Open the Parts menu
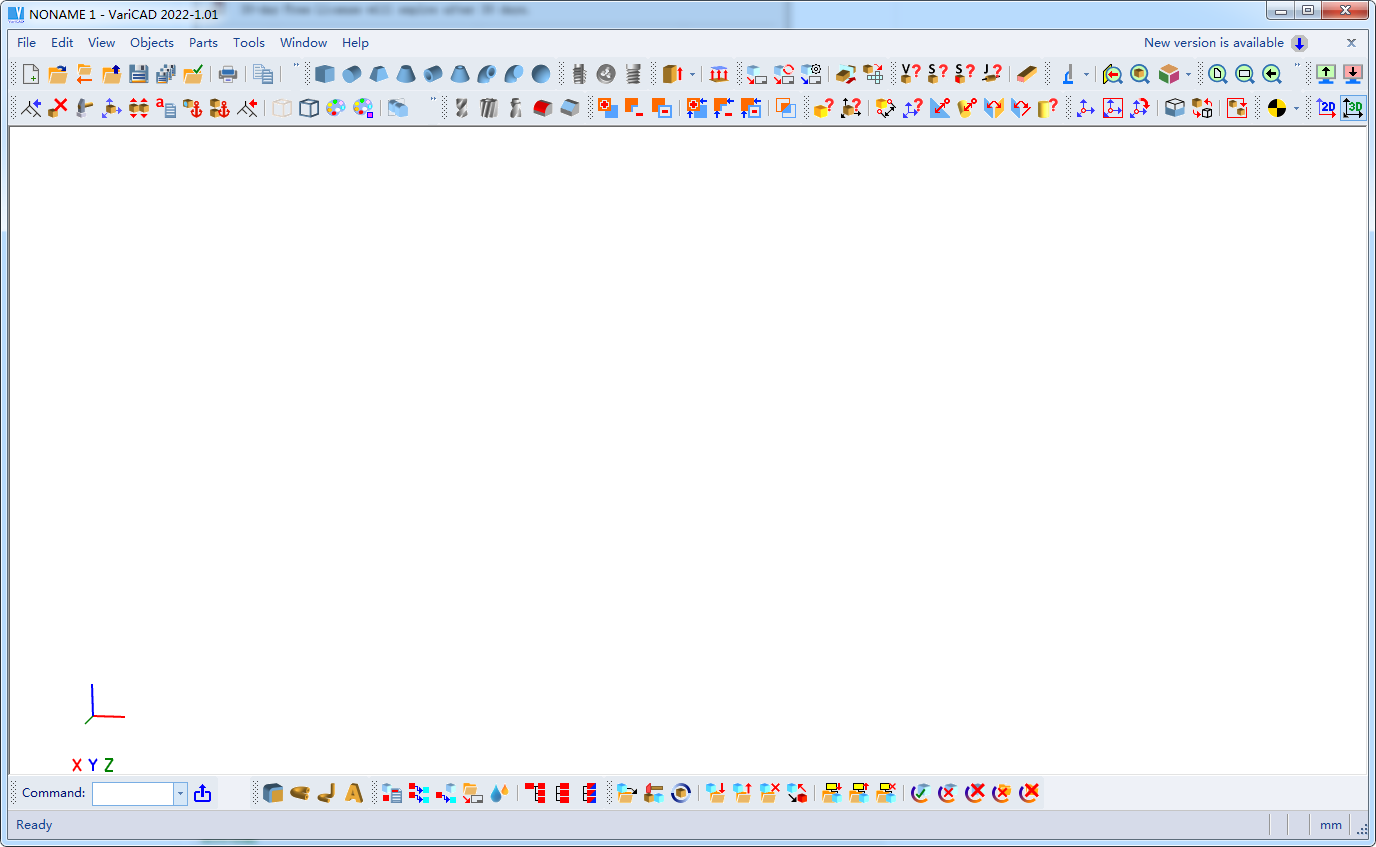The width and height of the screenshot is (1376, 847). tap(203, 43)
